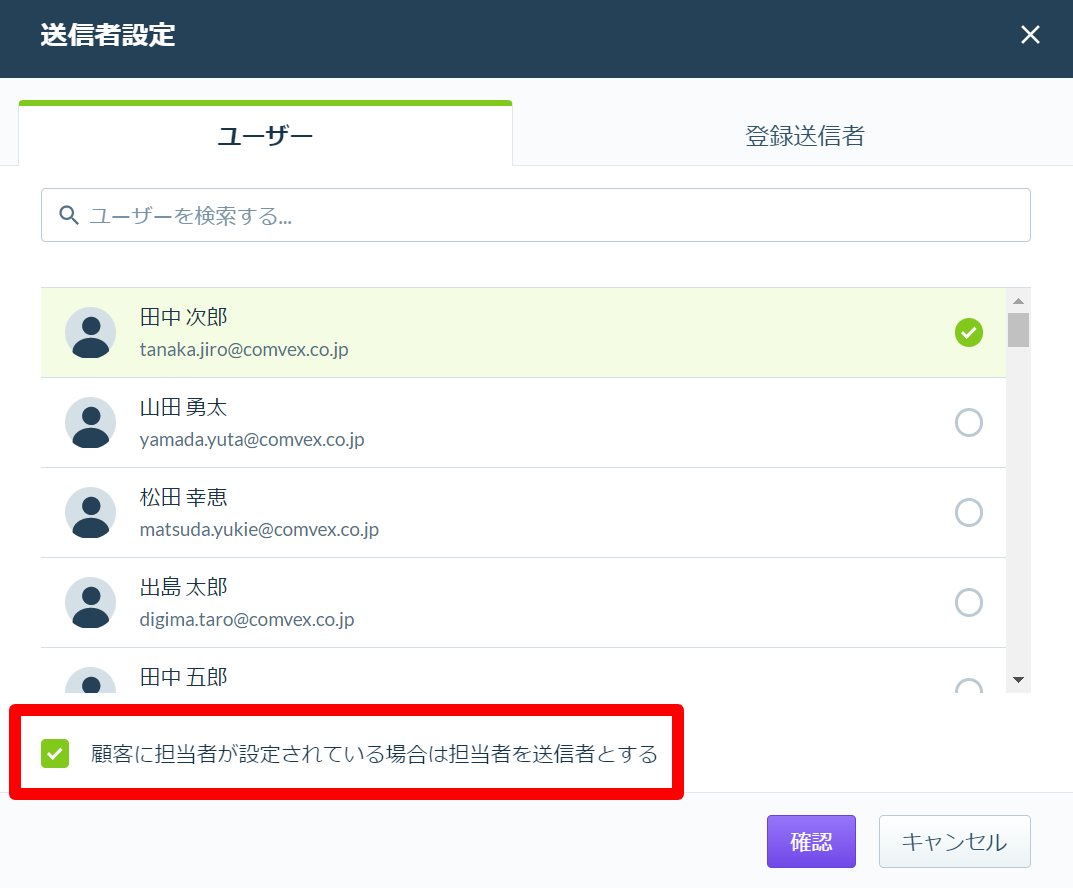This screenshot has width=1073, height=888.
Task: Click the キャンセル button
Action: (x=955, y=841)
